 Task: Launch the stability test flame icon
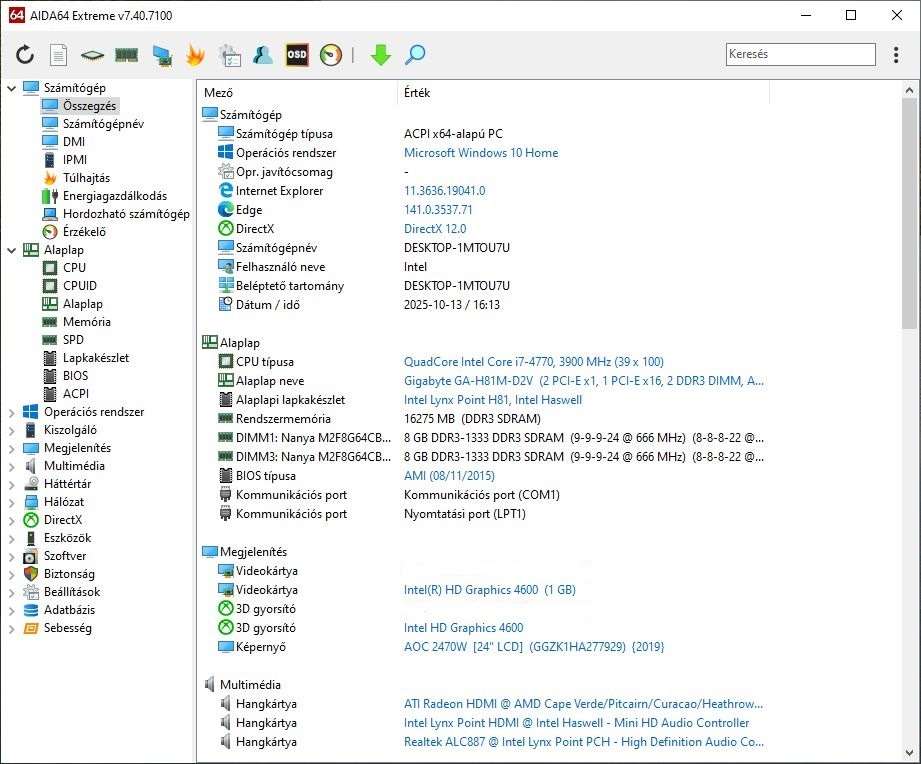[196, 55]
